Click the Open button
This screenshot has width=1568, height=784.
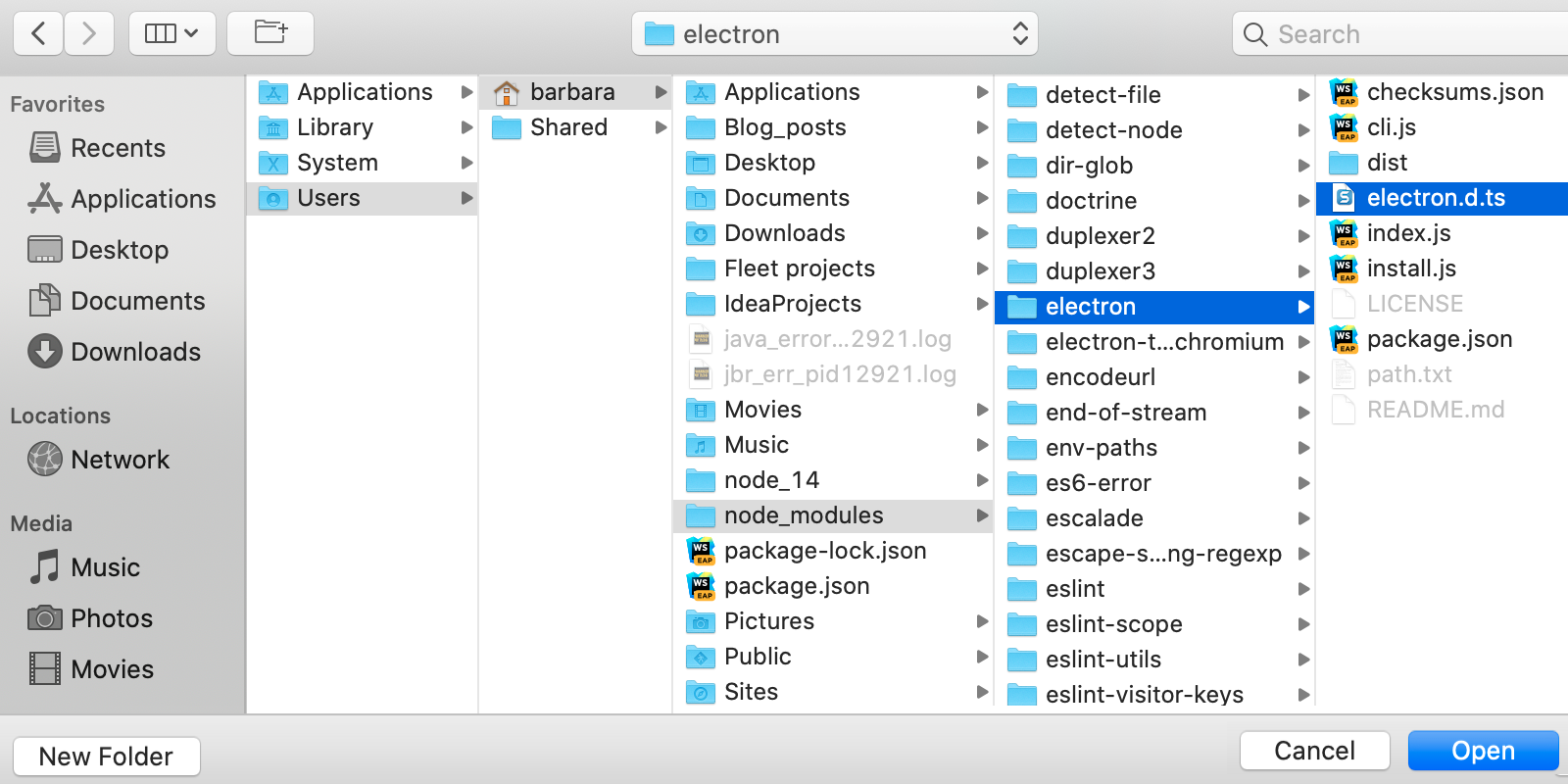point(1484,751)
